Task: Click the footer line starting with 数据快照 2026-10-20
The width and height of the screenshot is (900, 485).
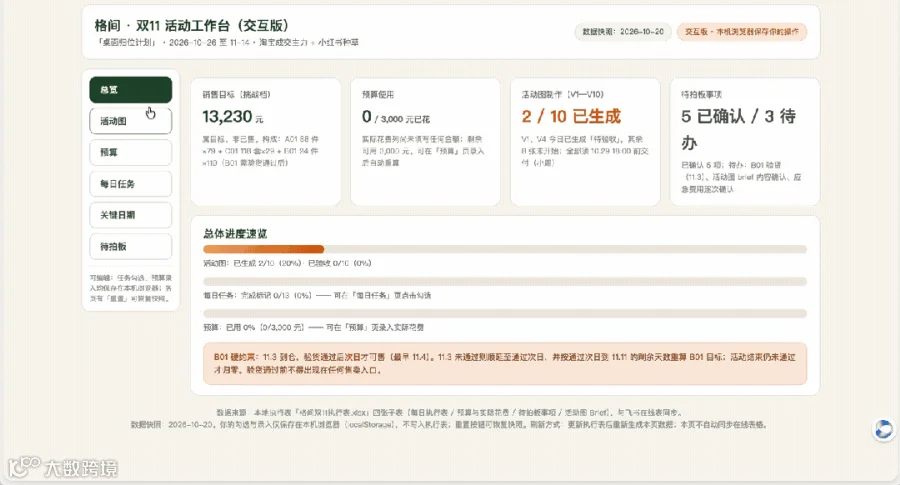Action: tap(449, 425)
